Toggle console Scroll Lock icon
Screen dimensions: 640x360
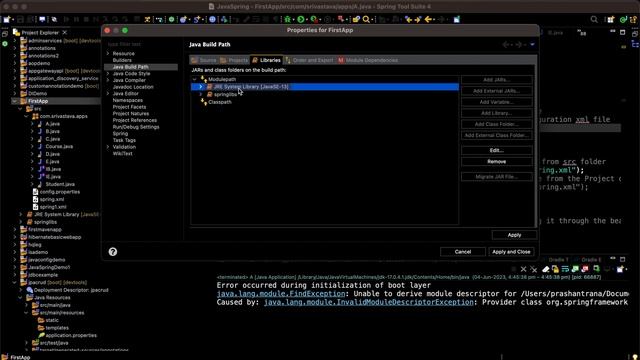coord(556,269)
